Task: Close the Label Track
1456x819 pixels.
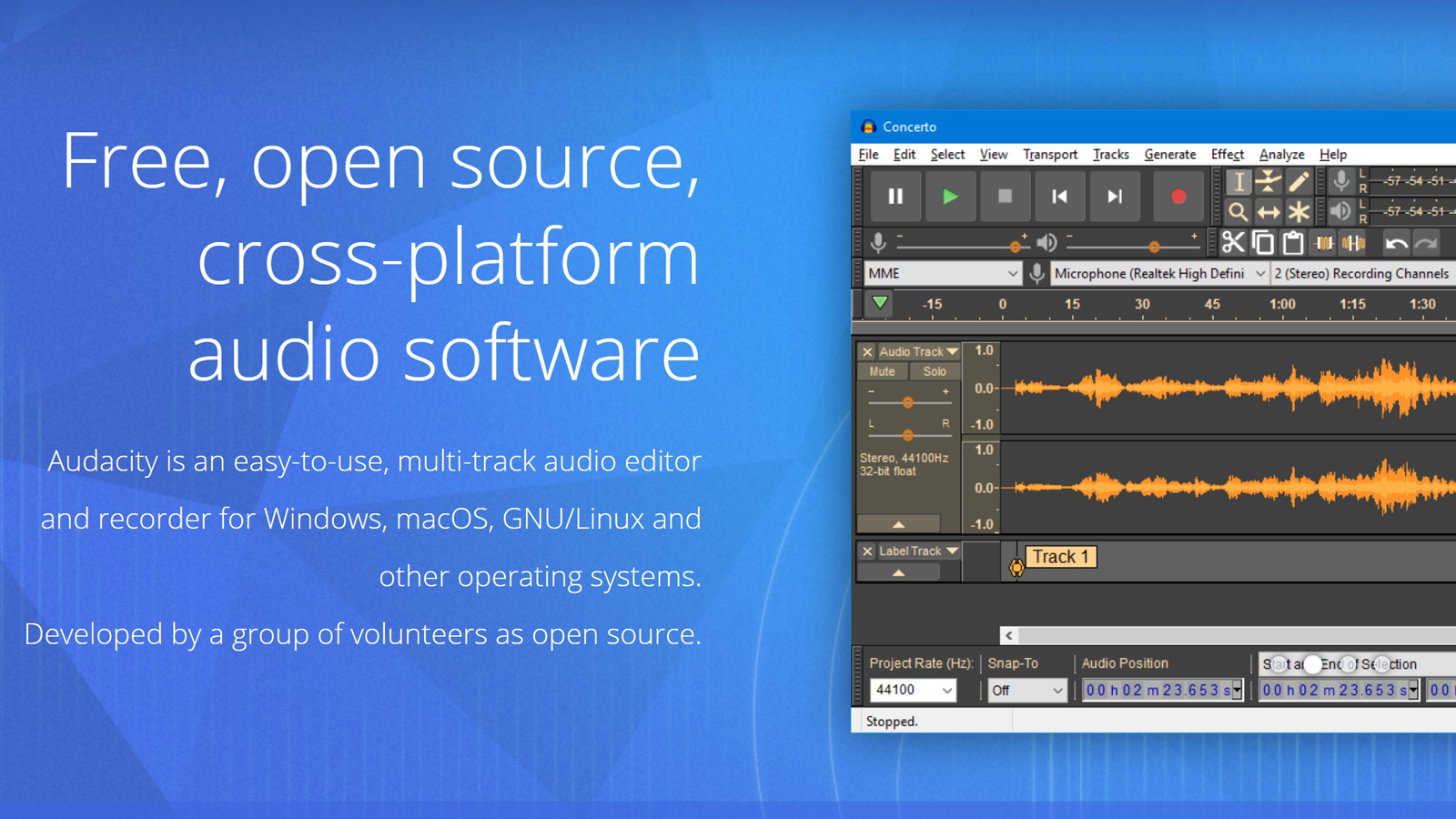Action: click(x=867, y=551)
